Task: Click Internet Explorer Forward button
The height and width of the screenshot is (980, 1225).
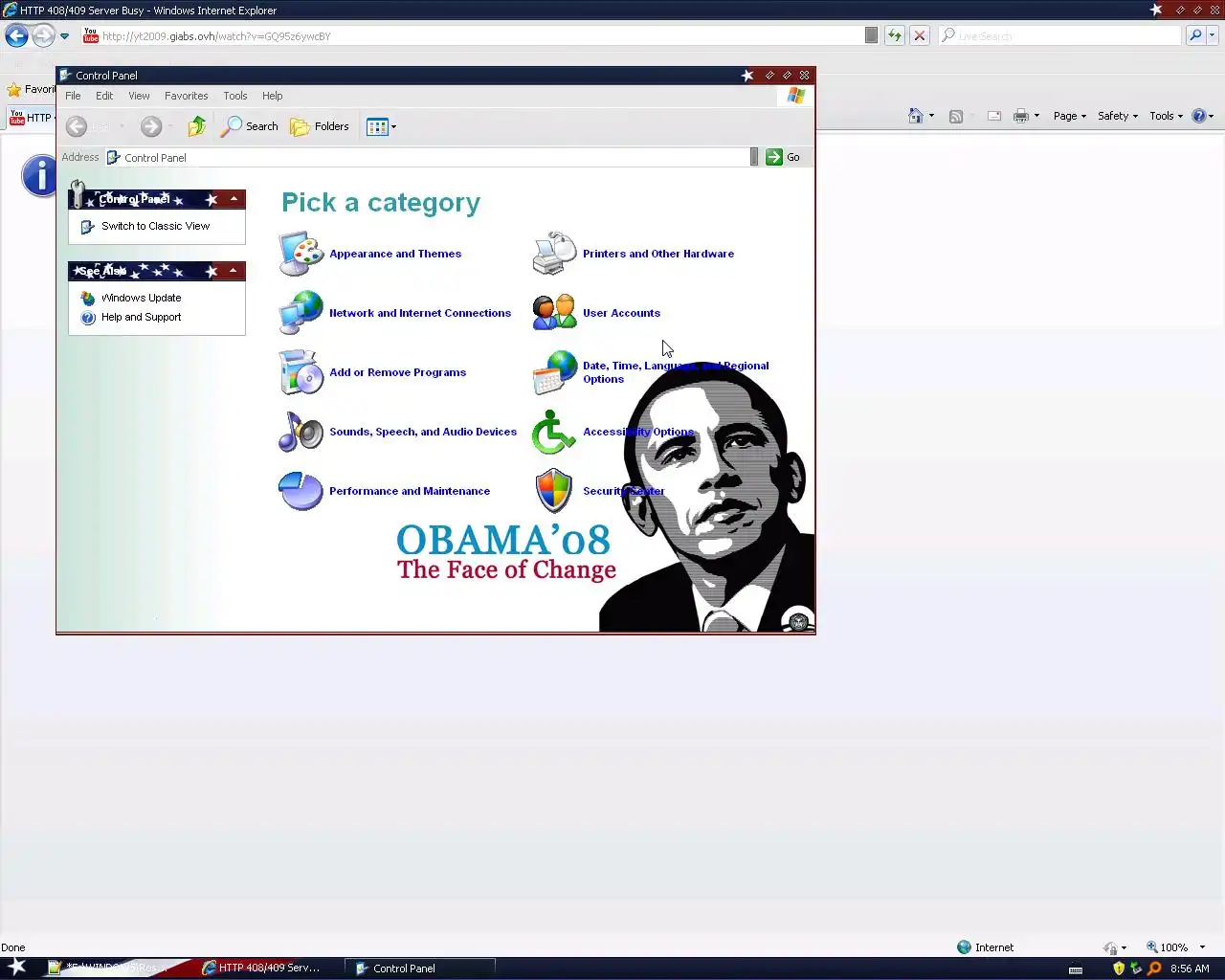Action: tap(43, 35)
